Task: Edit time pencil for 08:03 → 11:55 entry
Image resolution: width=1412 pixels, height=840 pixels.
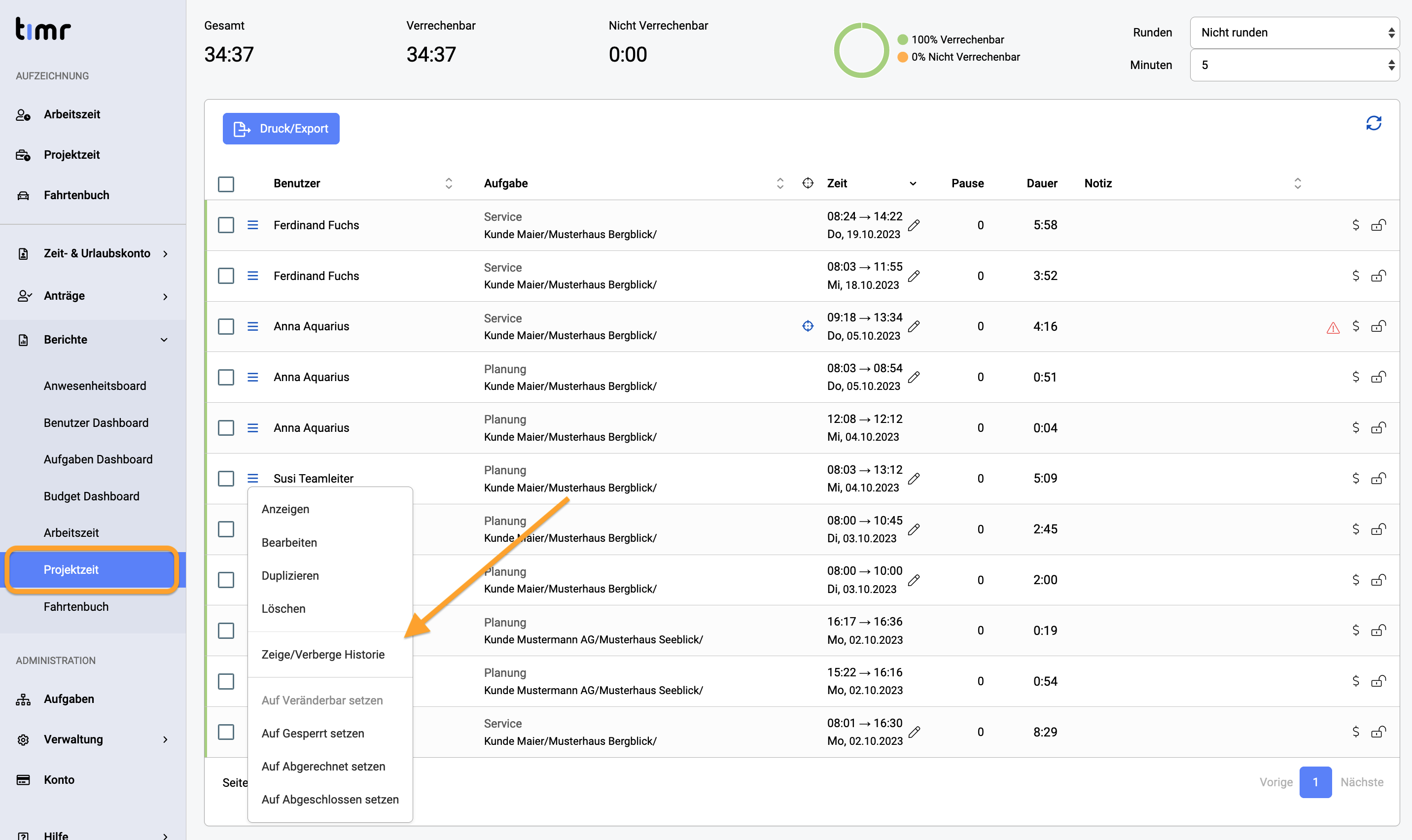Action: click(914, 276)
